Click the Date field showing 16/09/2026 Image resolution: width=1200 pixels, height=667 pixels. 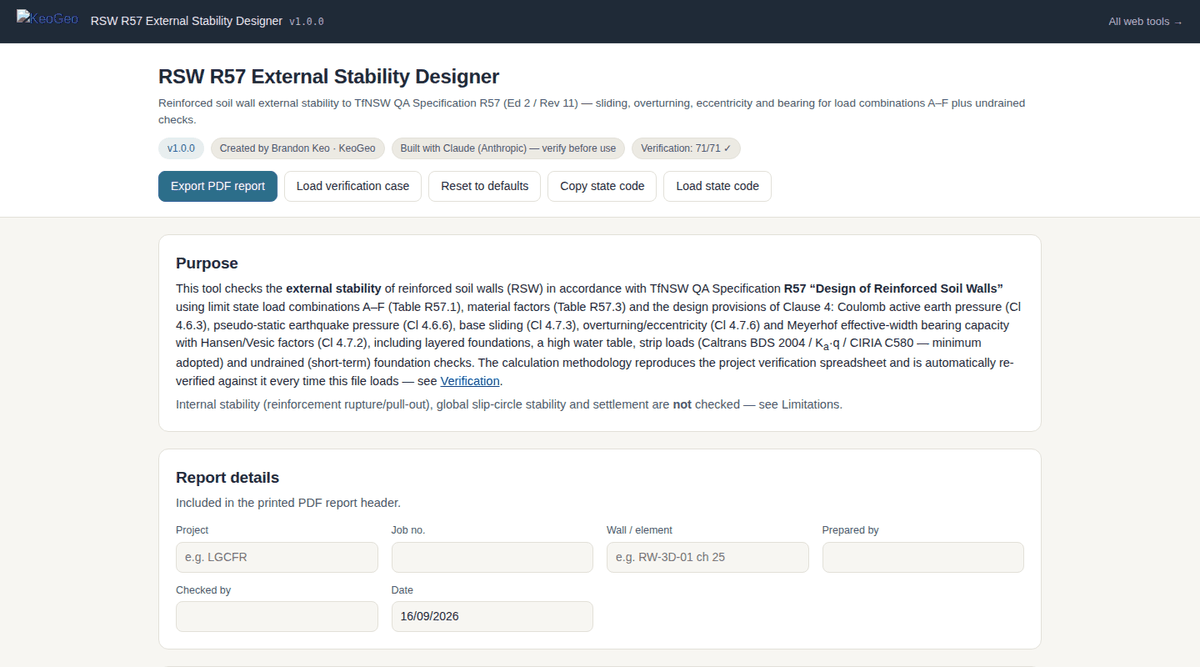(492, 616)
